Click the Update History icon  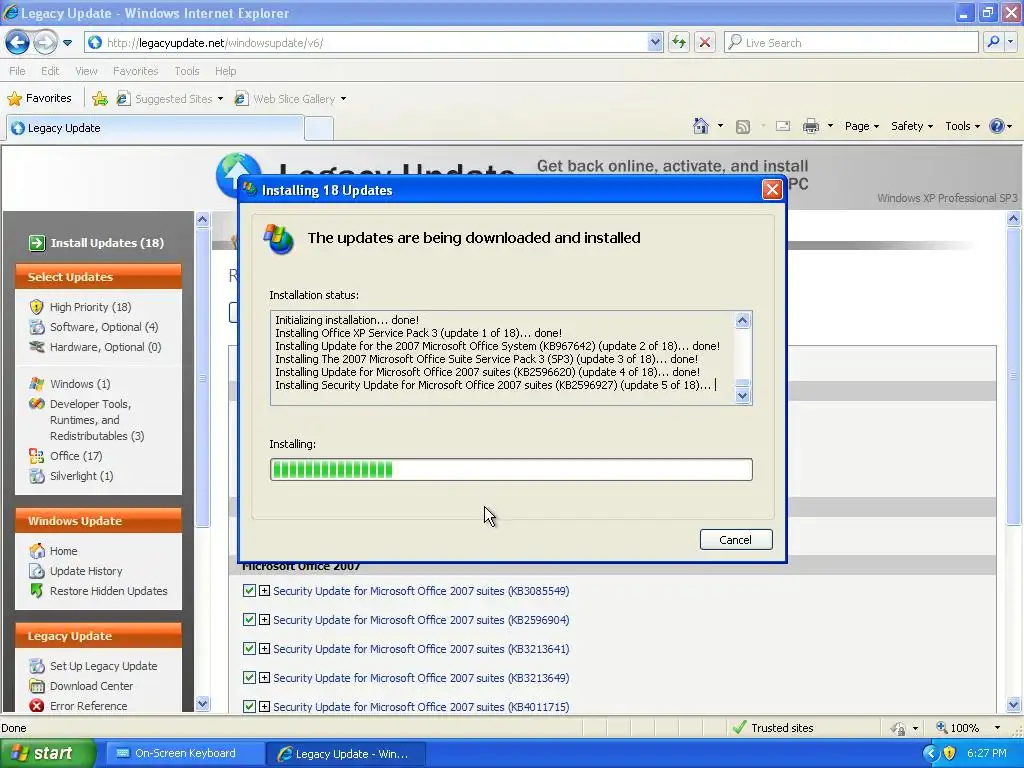click(x=37, y=571)
